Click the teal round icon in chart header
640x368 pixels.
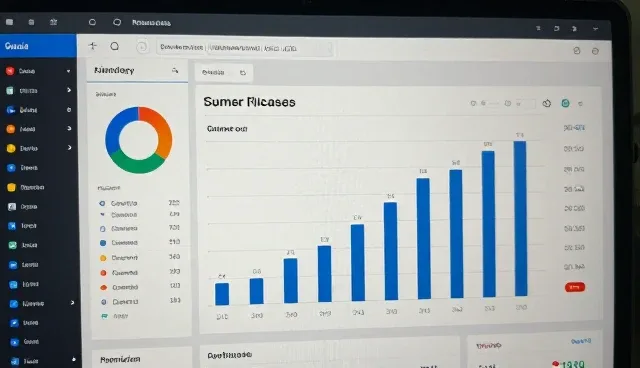(565, 103)
